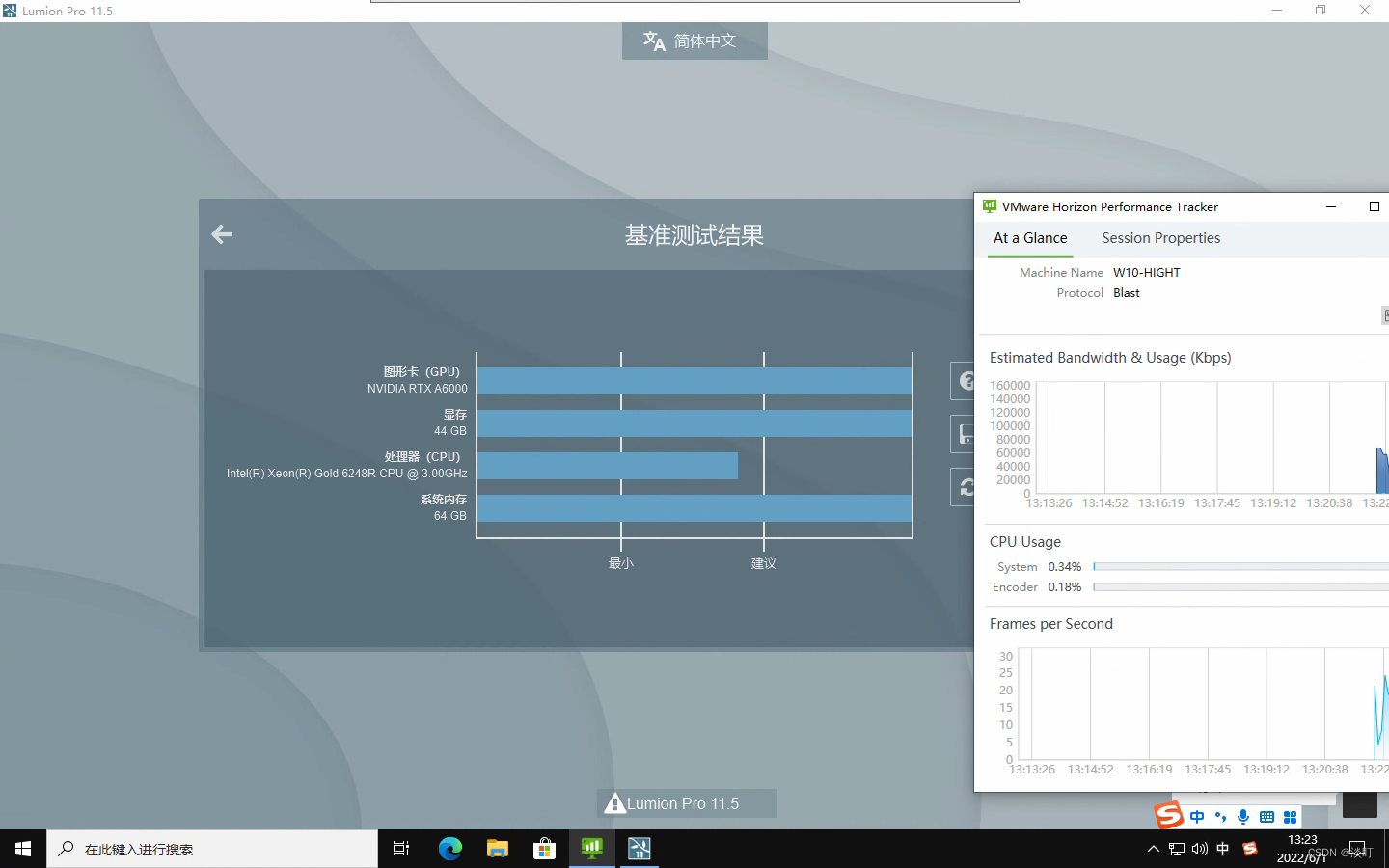Switch to the Session Properties tab
This screenshot has height=868, width=1389.
pos(1160,238)
